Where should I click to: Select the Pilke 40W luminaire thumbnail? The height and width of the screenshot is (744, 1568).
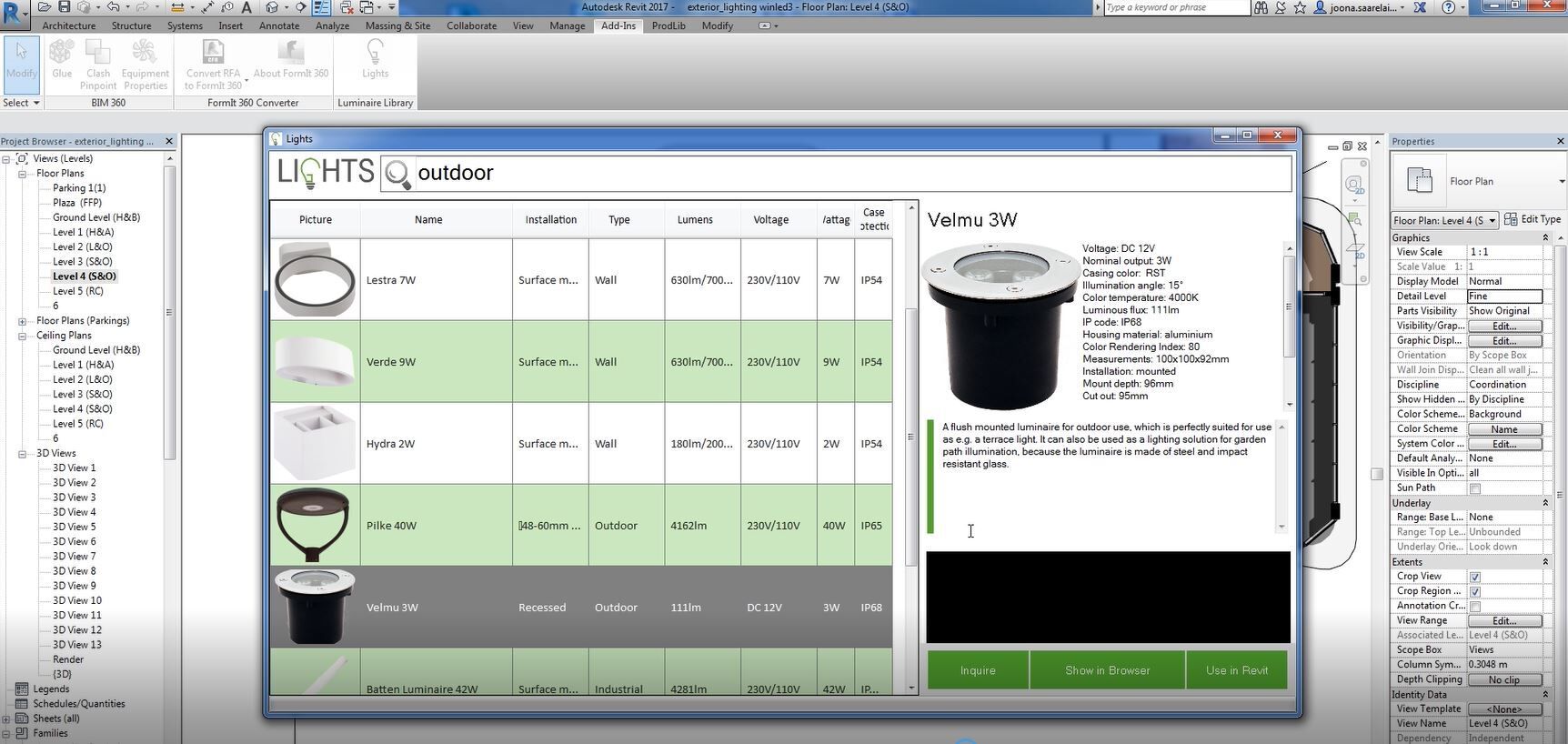pyautogui.click(x=315, y=526)
